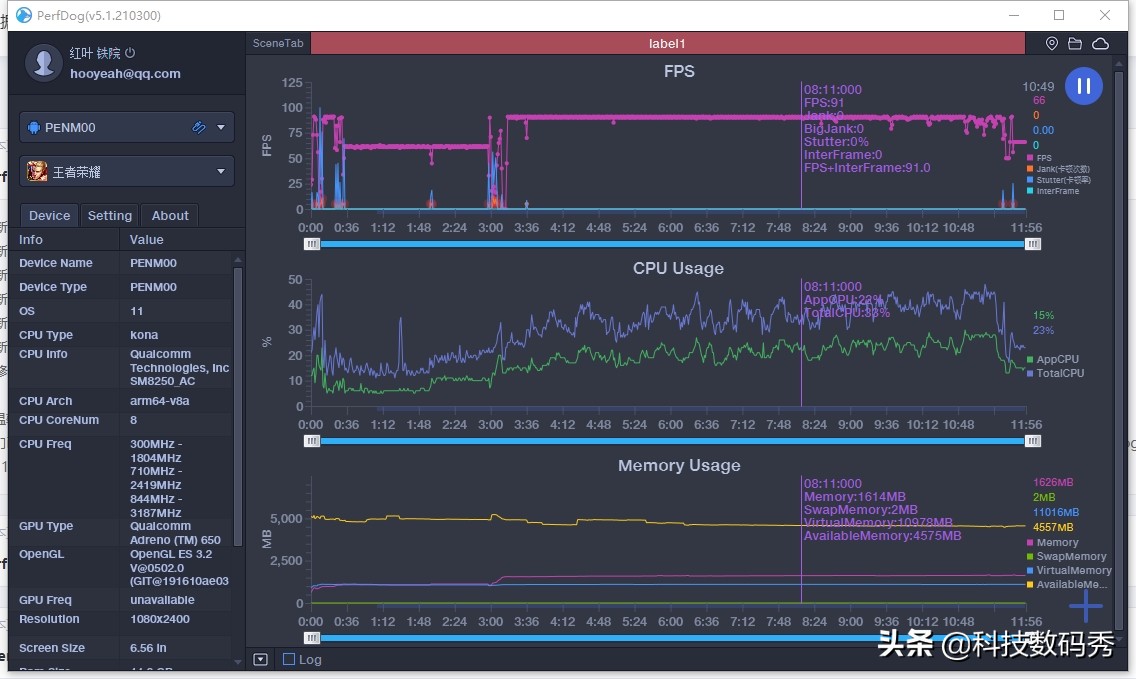Click the logout power icon

pyautogui.click(x=130, y=53)
